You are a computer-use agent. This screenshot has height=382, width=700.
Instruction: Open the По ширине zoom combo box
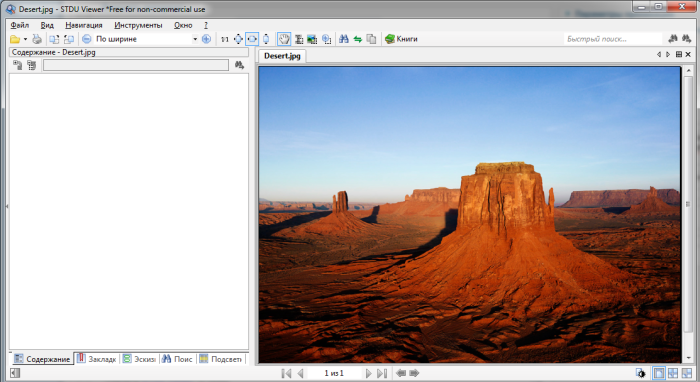coord(146,39)
